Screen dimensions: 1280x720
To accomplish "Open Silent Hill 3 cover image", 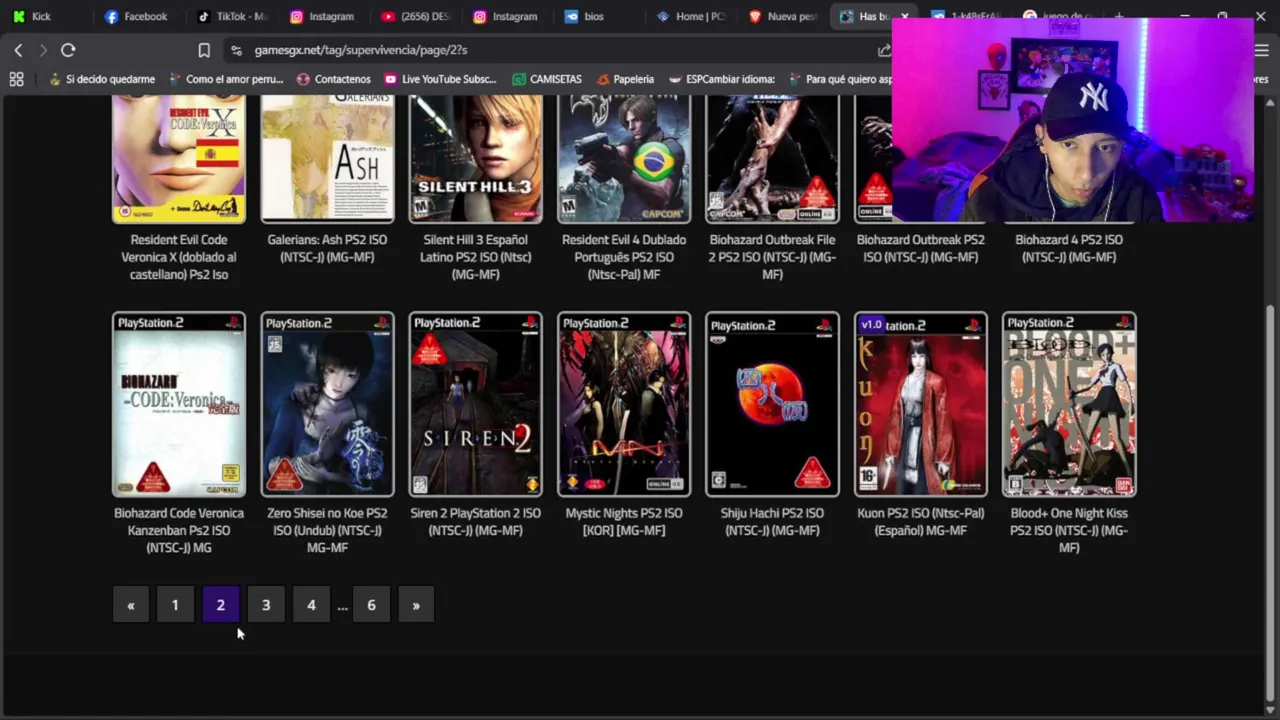I will tap(475, 159).
